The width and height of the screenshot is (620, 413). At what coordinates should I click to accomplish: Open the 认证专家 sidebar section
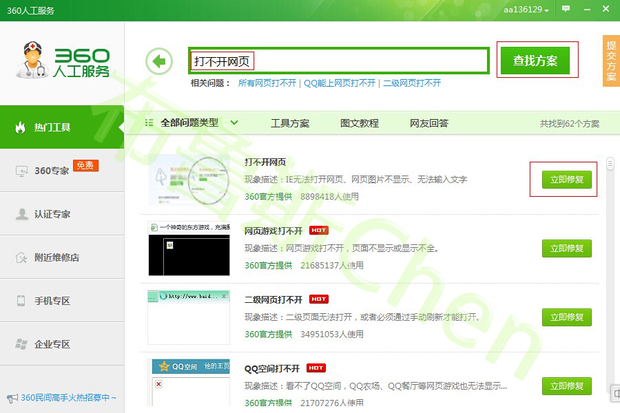point(62,214)
